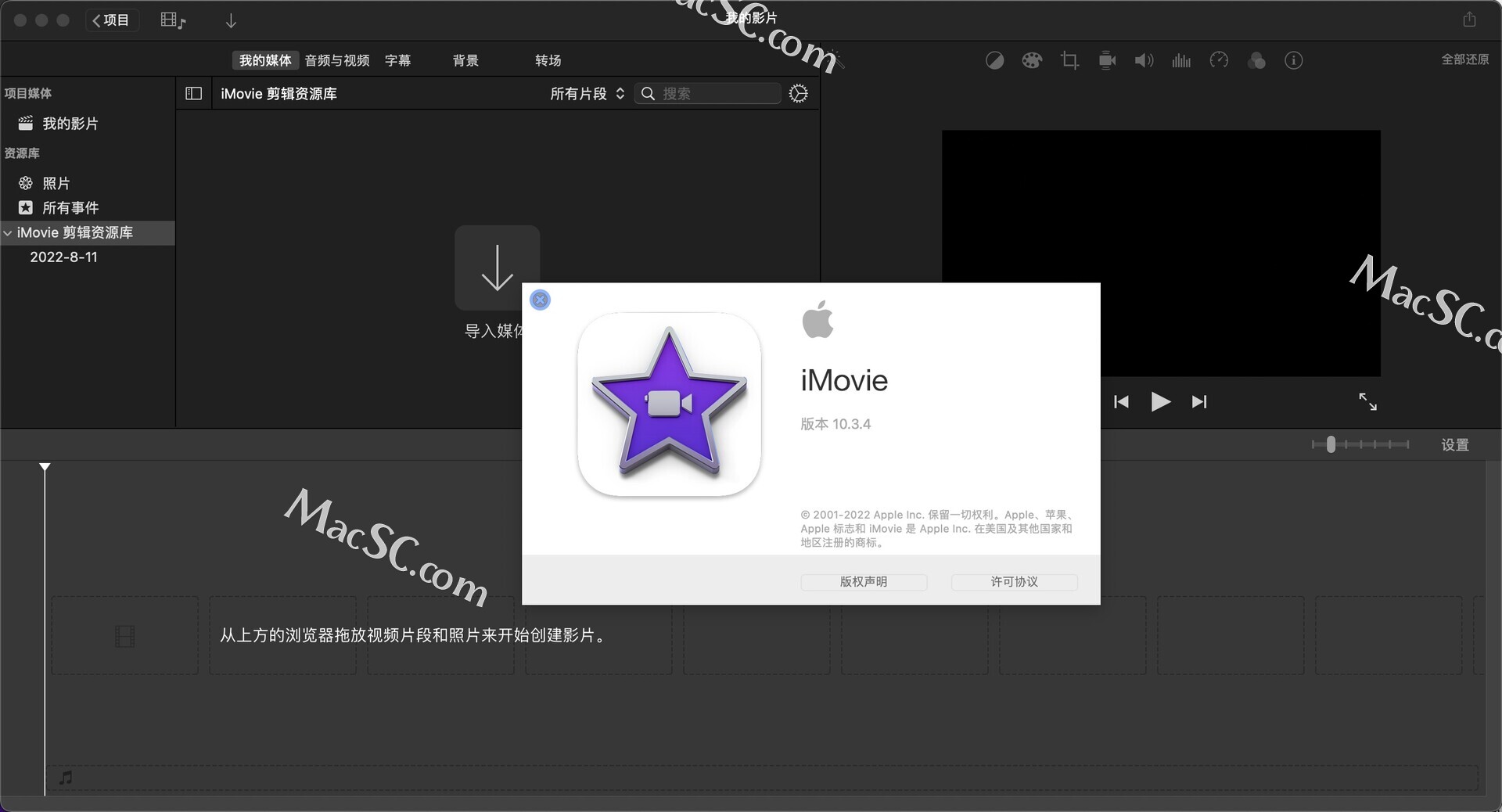This screenshot has width=1502, height=812.
Task: Click the import down-arrow in title bar
Action: coord(231,21)
